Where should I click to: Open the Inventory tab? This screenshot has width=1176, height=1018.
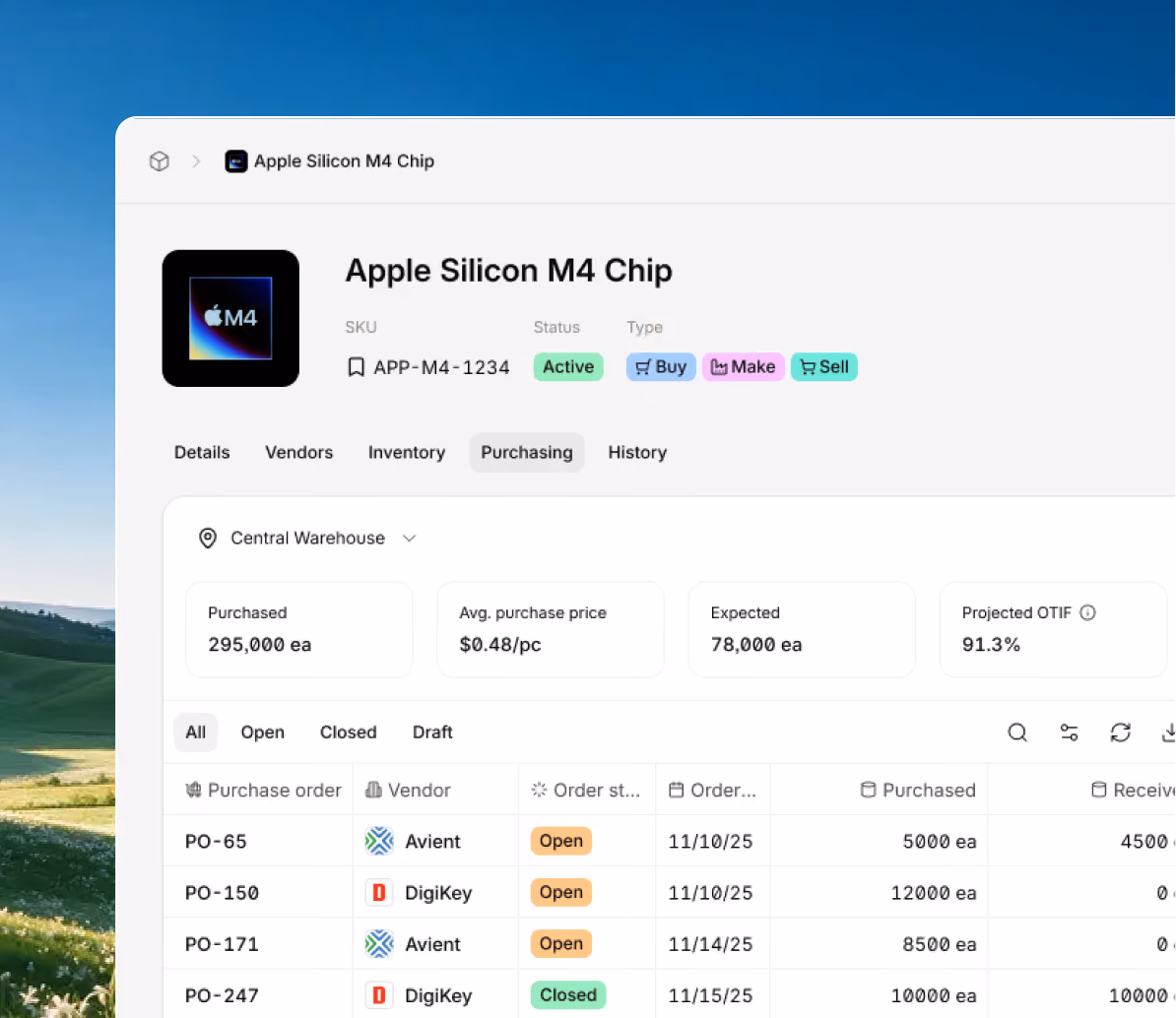coord(407,452)
